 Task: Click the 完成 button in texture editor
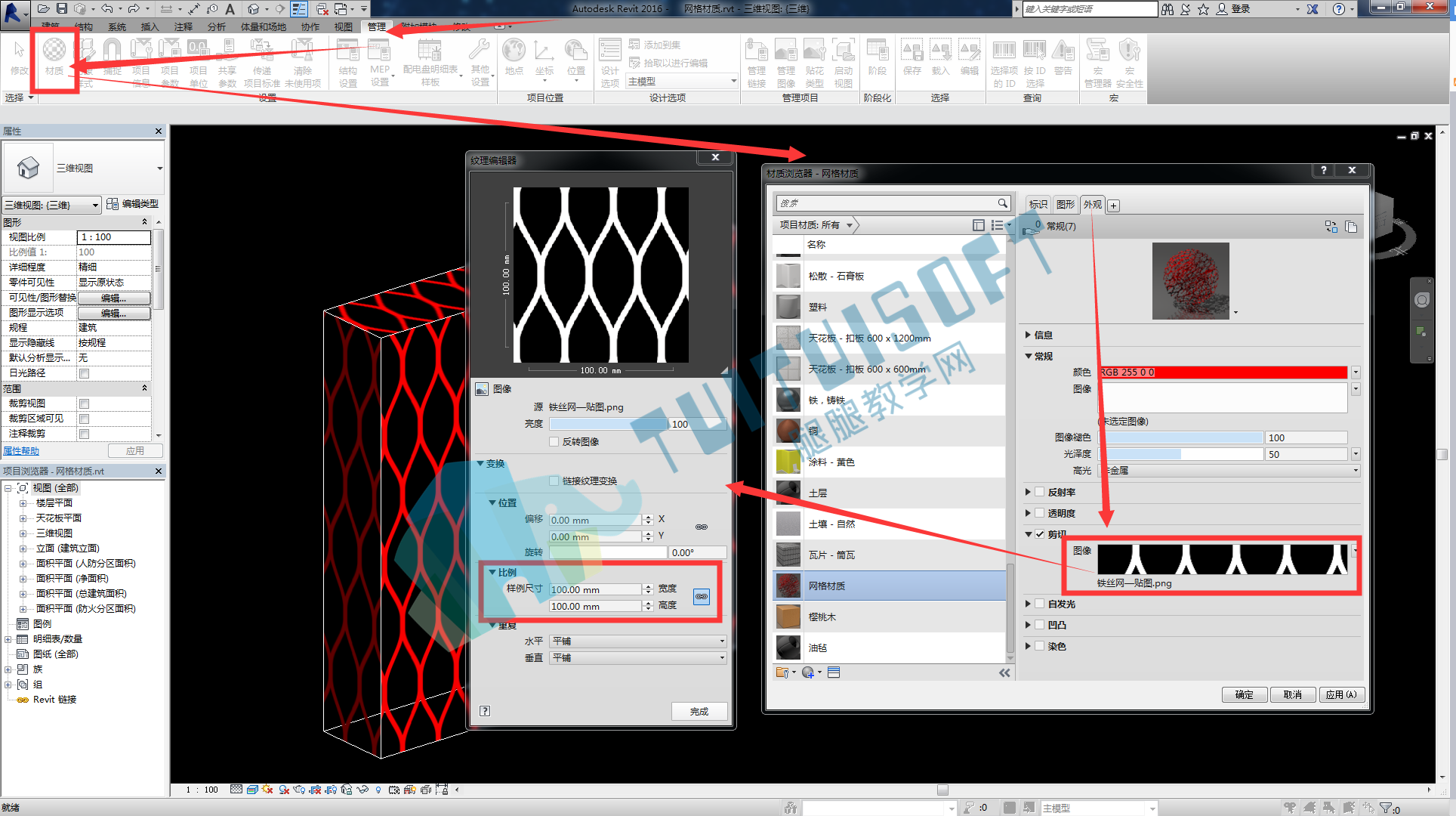(x=699, y=711)
